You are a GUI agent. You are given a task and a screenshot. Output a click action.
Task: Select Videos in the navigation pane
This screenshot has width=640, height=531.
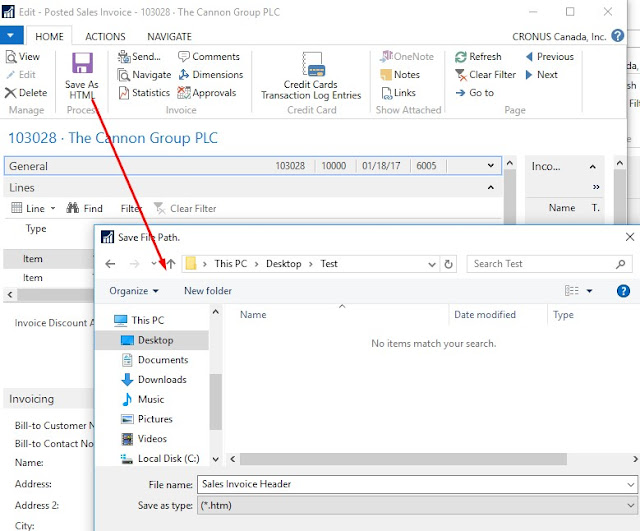144,439
